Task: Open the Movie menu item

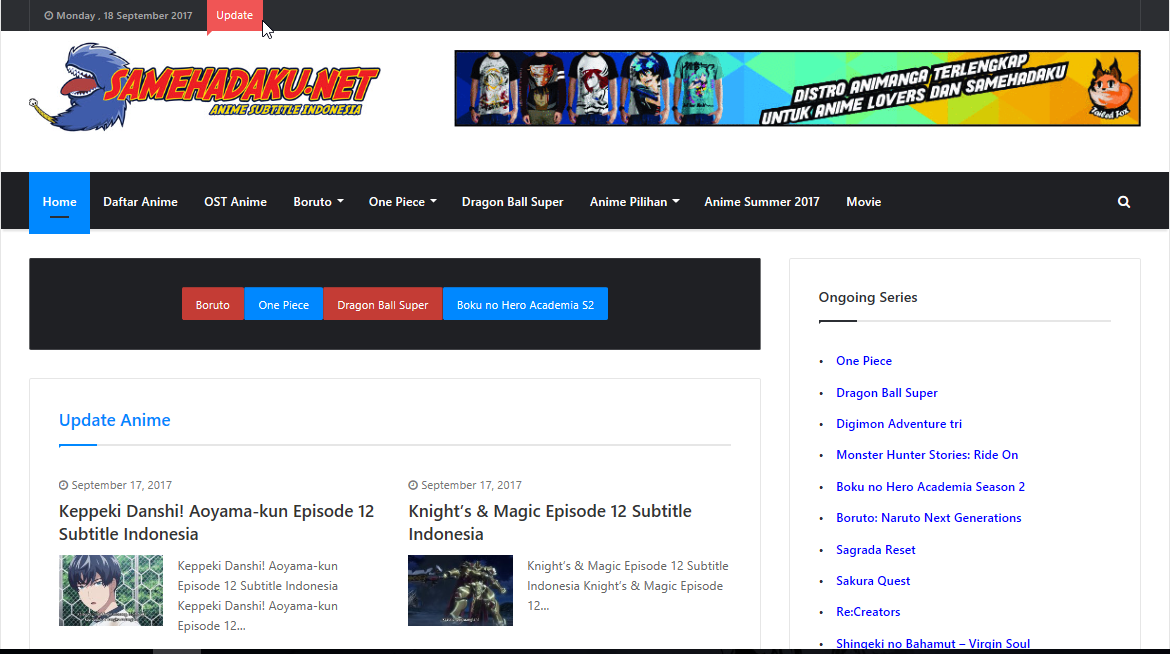Action: pyautogui.click(x=863, y=202)
